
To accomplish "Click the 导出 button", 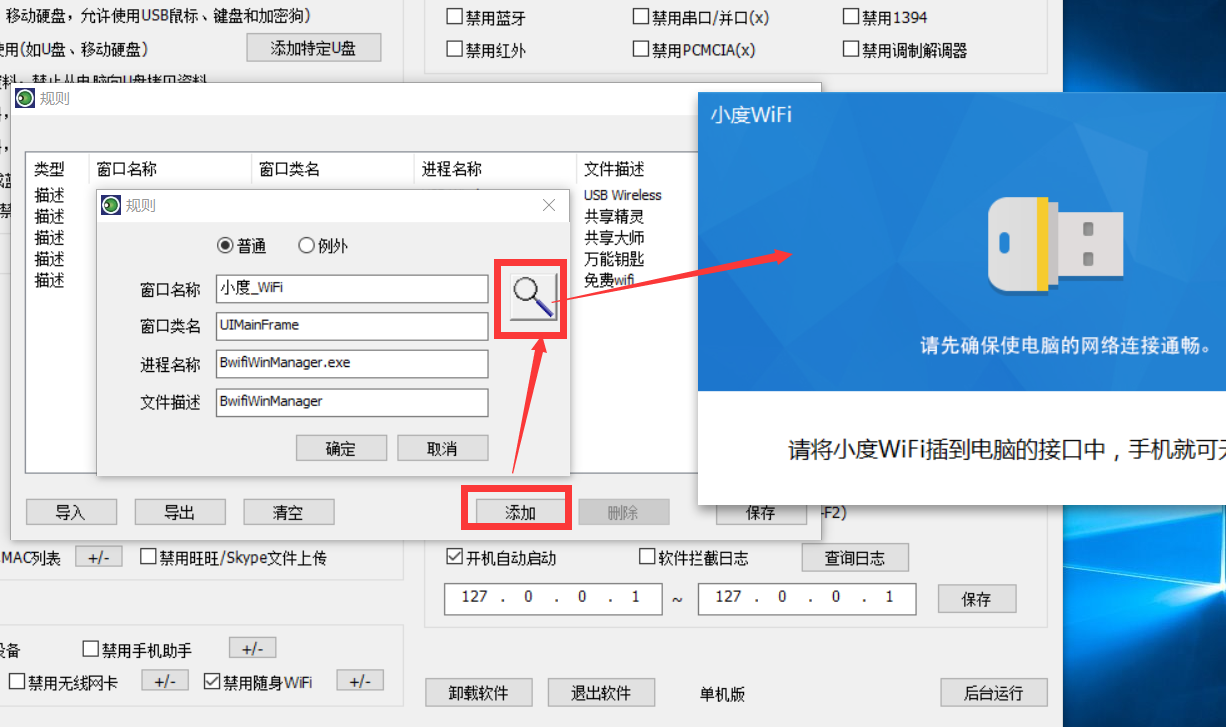I will point(179,512).
